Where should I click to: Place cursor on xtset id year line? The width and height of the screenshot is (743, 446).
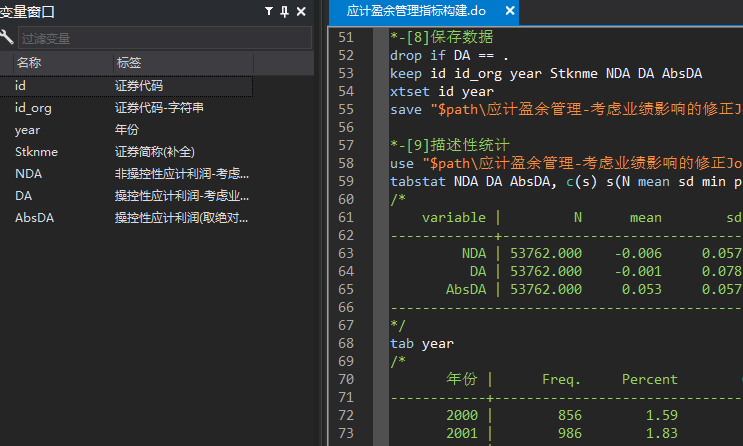pos(442,91)
